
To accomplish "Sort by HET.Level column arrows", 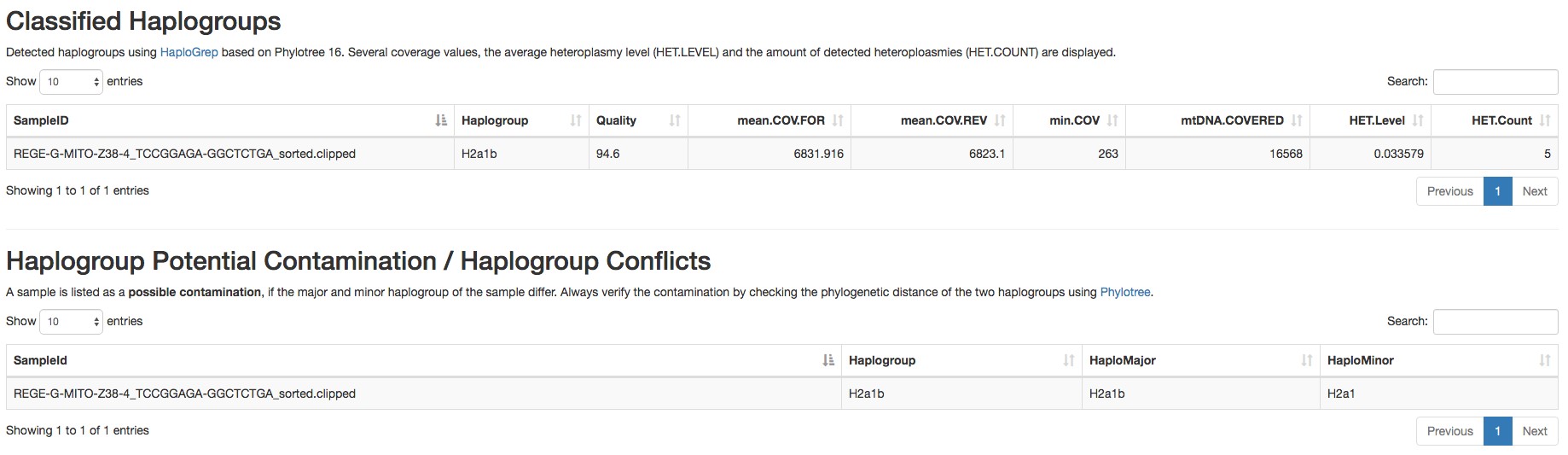I will pyautogui.click(x=1418, y=120).
